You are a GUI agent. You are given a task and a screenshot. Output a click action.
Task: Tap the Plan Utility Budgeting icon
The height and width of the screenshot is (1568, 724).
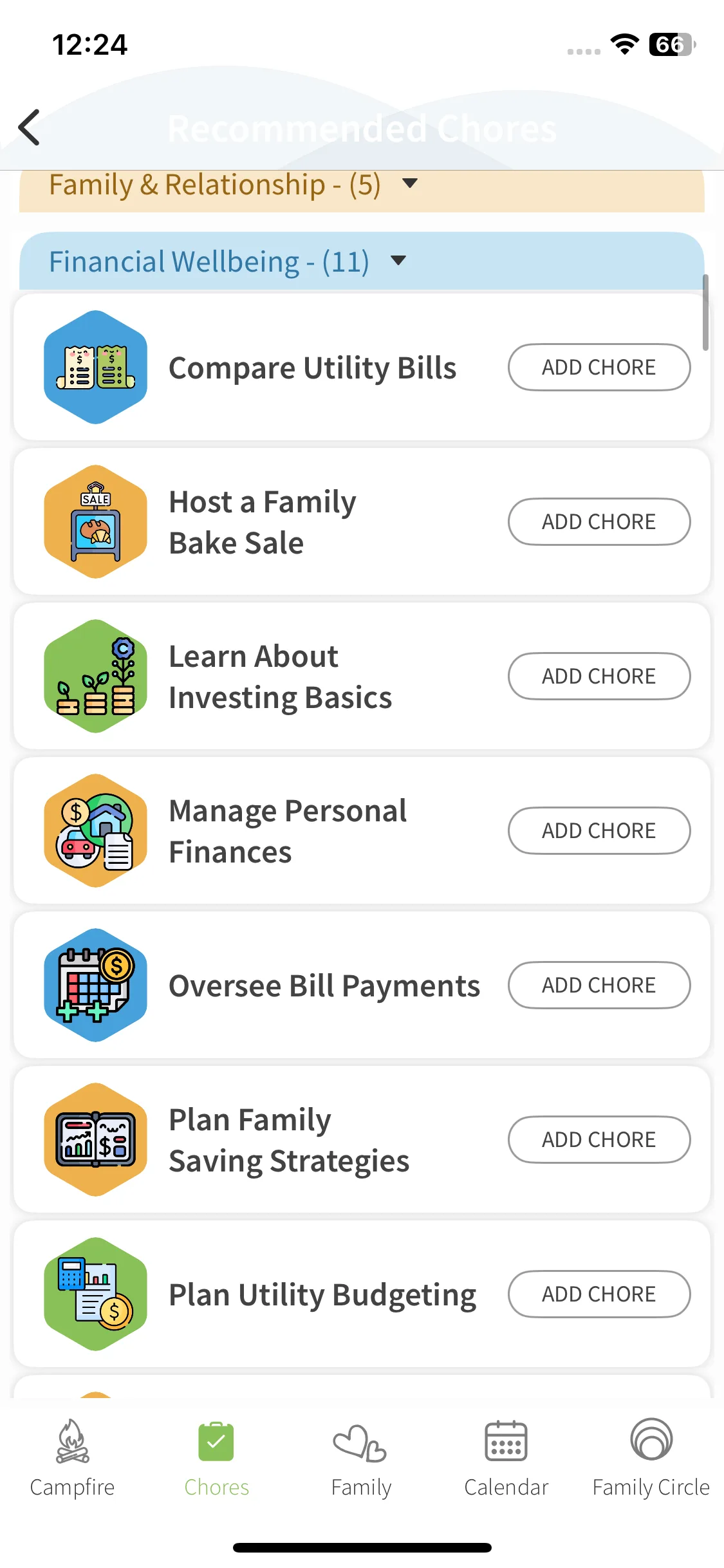click(x=95, y=1294)
